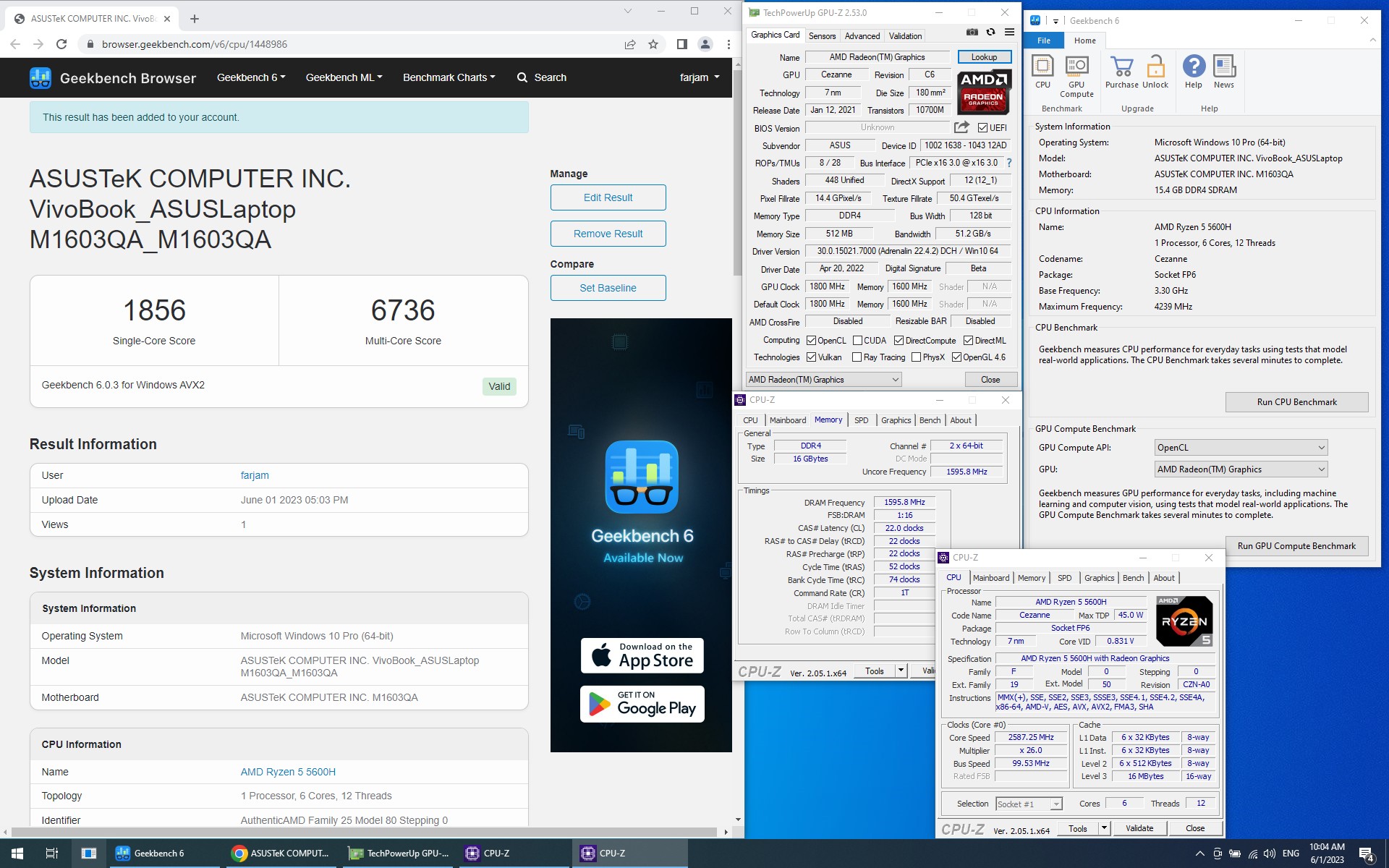Click the Geekbench Browser logo
Screen dimensions: 1389x868
click(x=113, y=77)
